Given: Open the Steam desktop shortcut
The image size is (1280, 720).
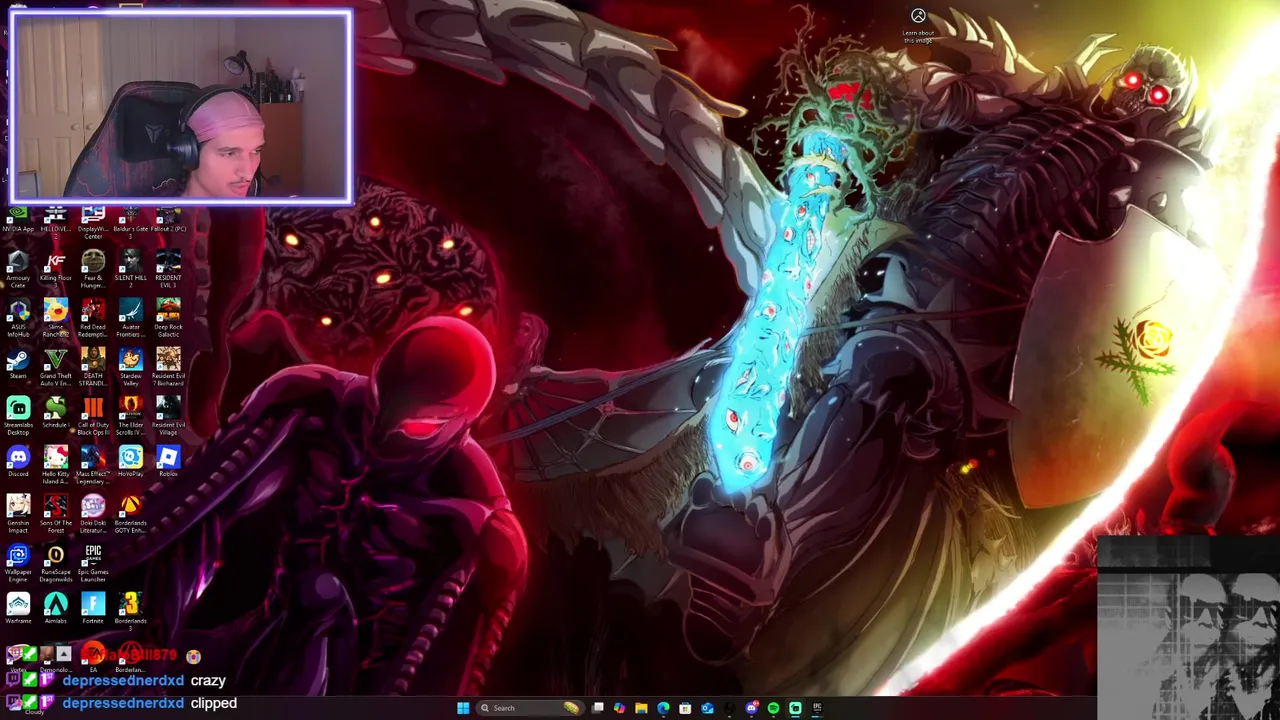Looking at the screenshot, I should (18, 364).
